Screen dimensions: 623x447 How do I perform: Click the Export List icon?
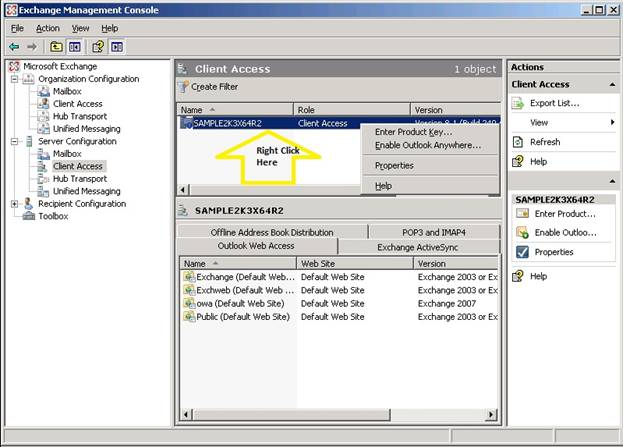pos(518,104)
